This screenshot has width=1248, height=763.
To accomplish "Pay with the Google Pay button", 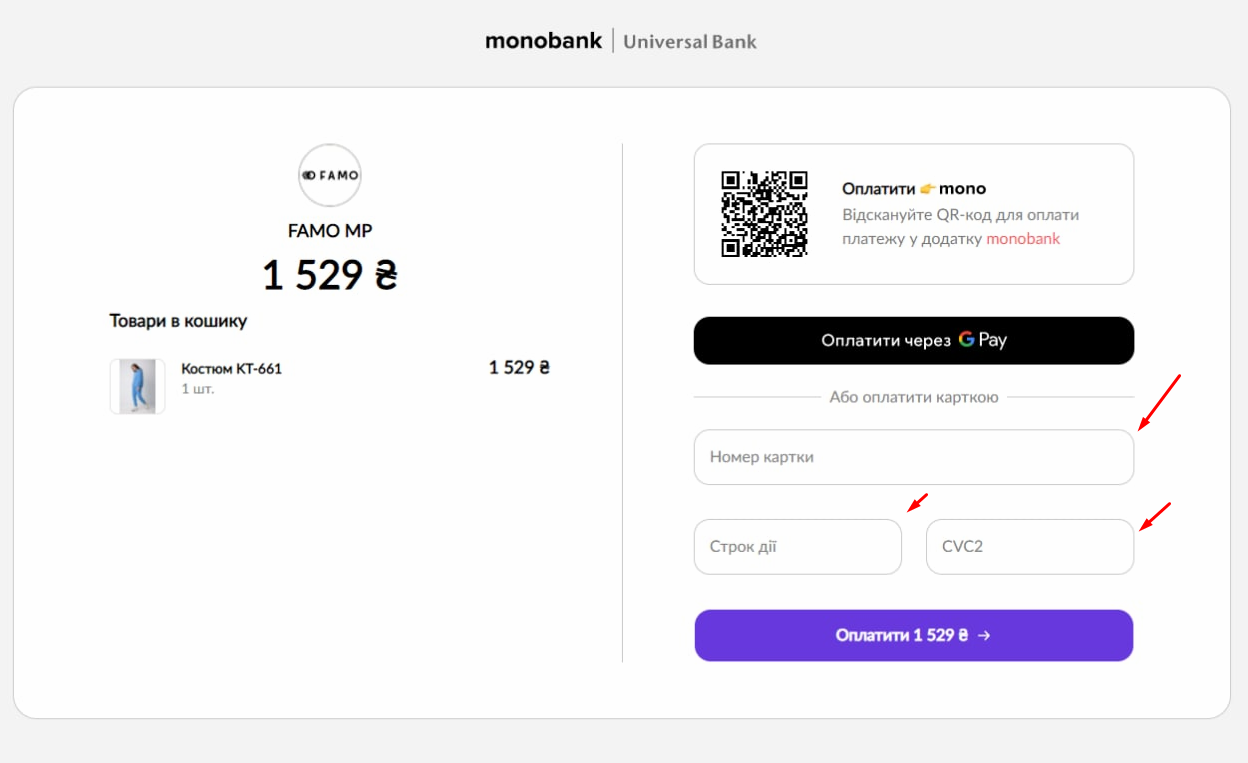I will (913, 340).
